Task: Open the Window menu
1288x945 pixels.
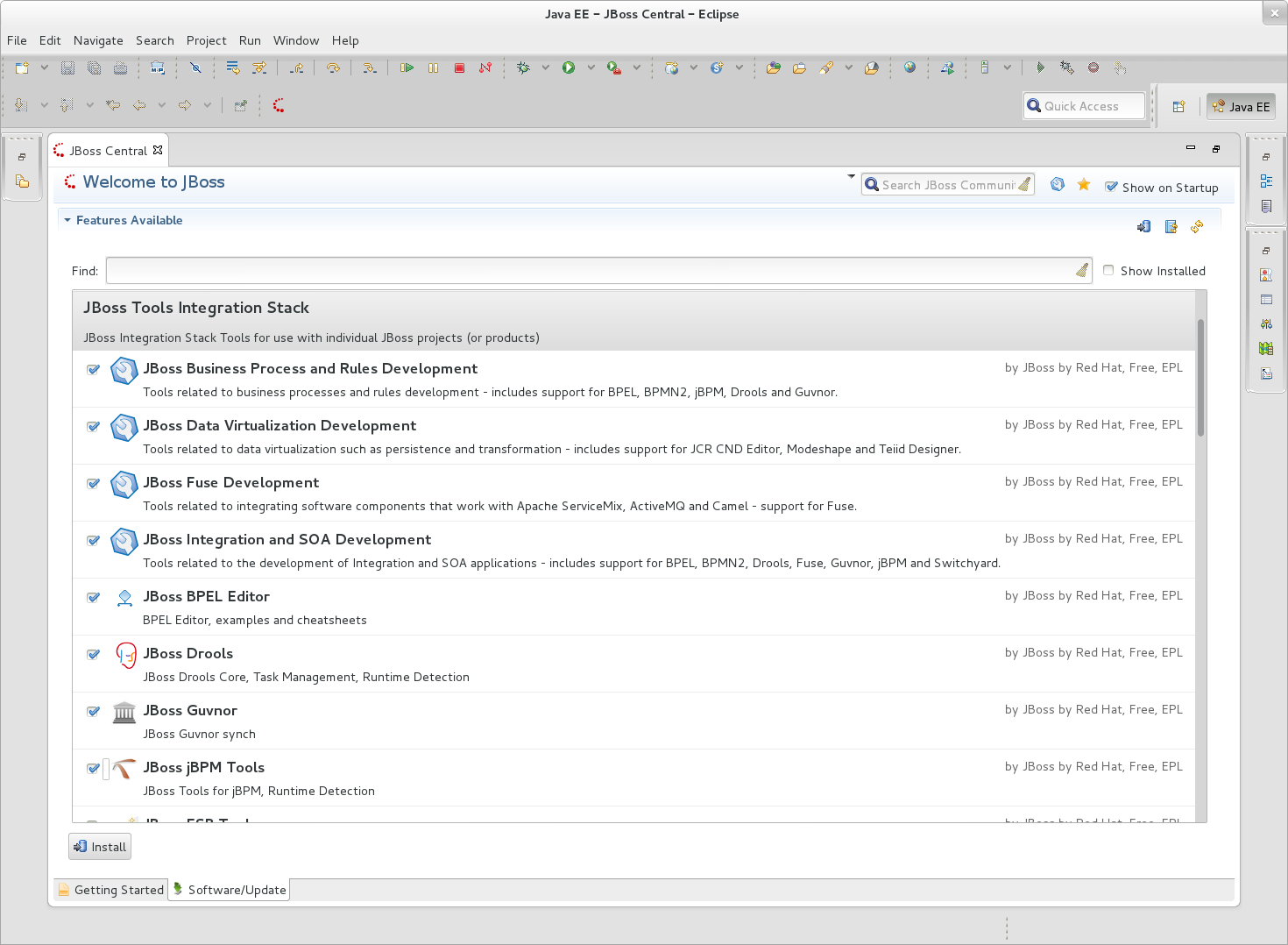Action: [296, 40]
